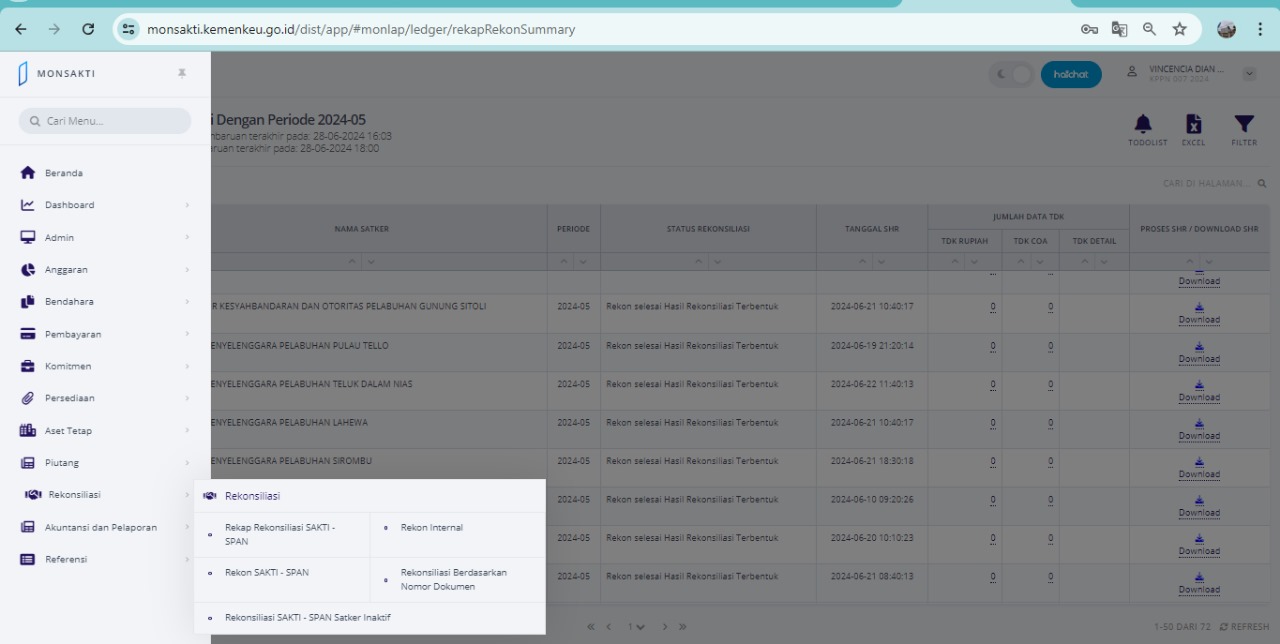Expand the Anggaran menu chevron
This screenshot has width=1280, height=644.
pyautogui.click(x=187, y=270)
